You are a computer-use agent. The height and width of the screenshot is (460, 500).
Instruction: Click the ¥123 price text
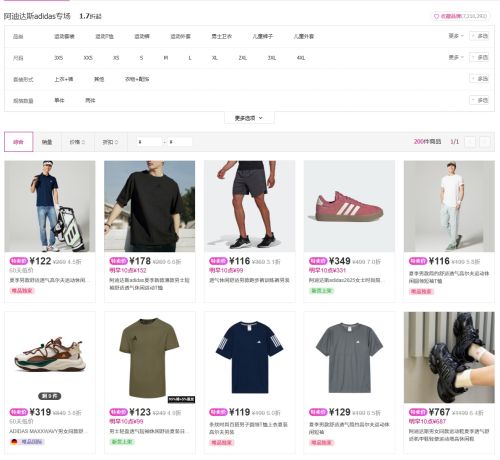pyautogui.click(x=140, y=412)
